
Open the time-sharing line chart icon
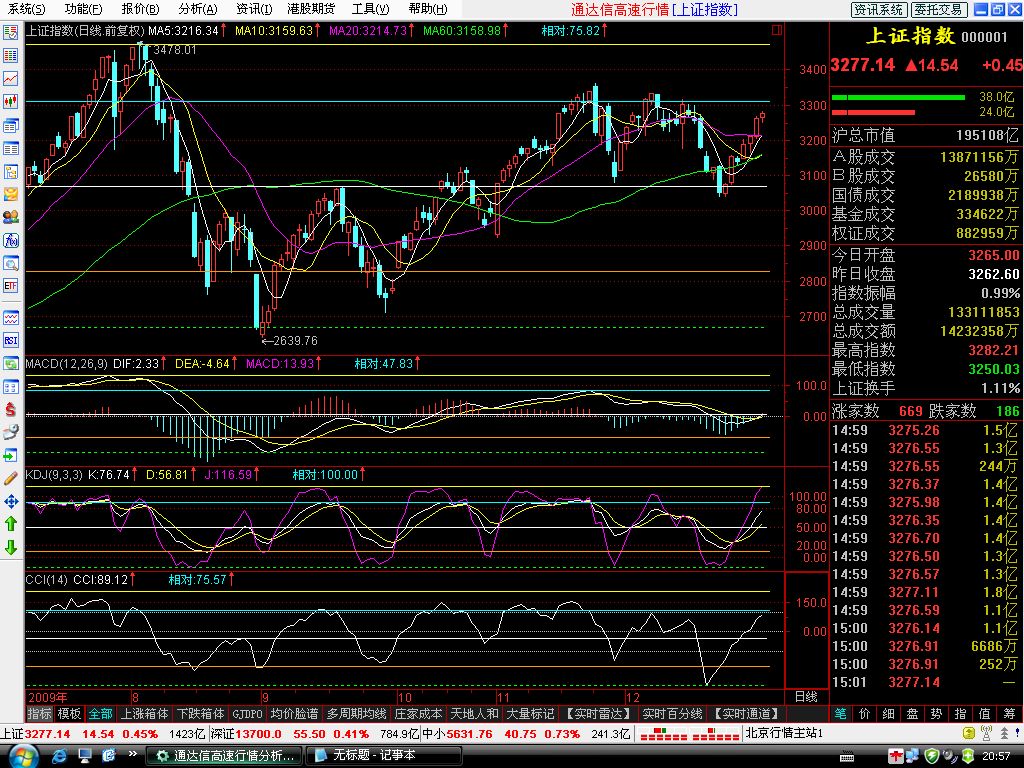[11, 78]
